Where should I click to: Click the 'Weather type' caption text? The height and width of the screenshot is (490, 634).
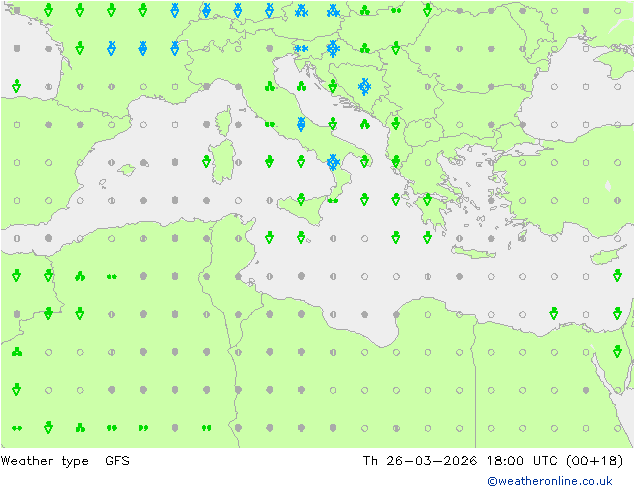coord(44,461)
